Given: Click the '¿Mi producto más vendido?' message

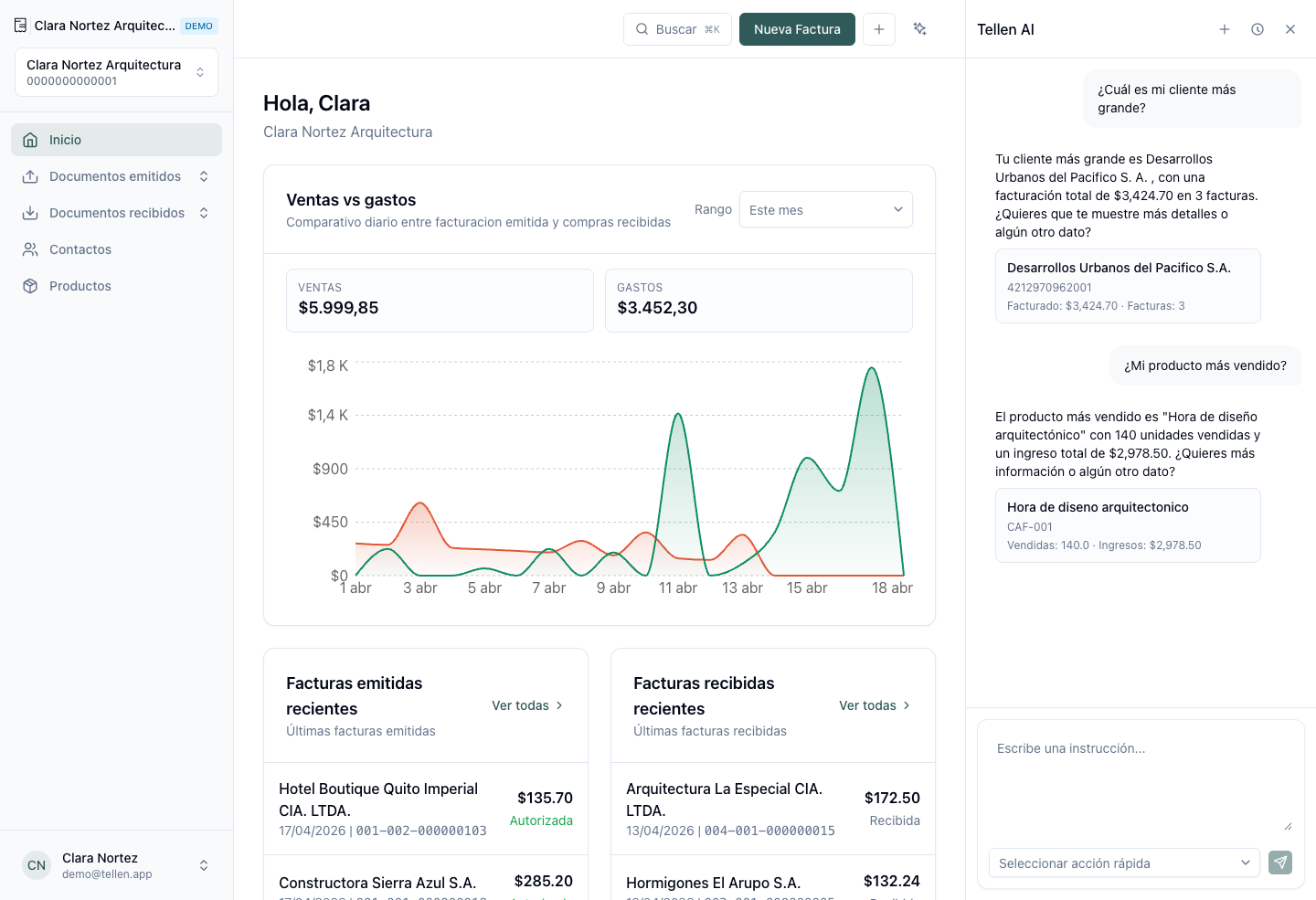Looking at the screenshot, I should [1205, 365].
